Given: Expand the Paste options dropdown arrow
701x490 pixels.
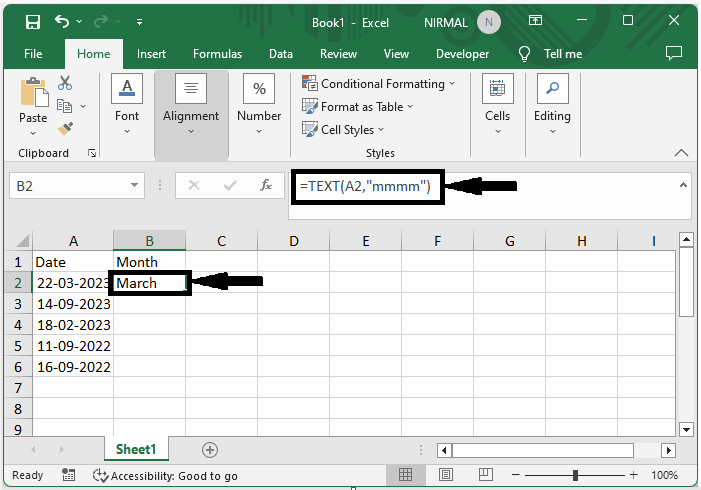Looking at the screenshot, I should 33,133.
